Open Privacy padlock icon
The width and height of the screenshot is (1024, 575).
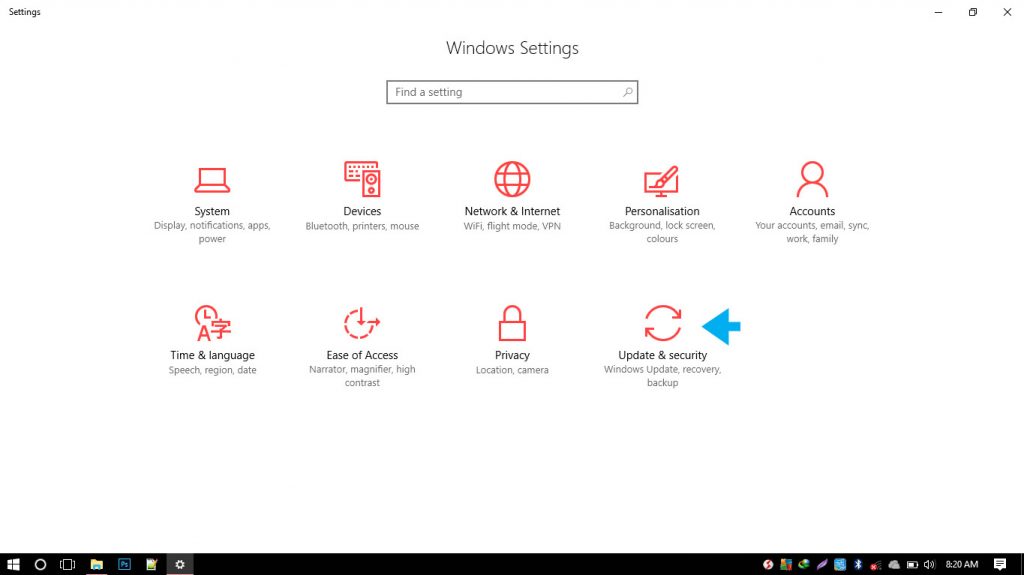click(512, 323)
